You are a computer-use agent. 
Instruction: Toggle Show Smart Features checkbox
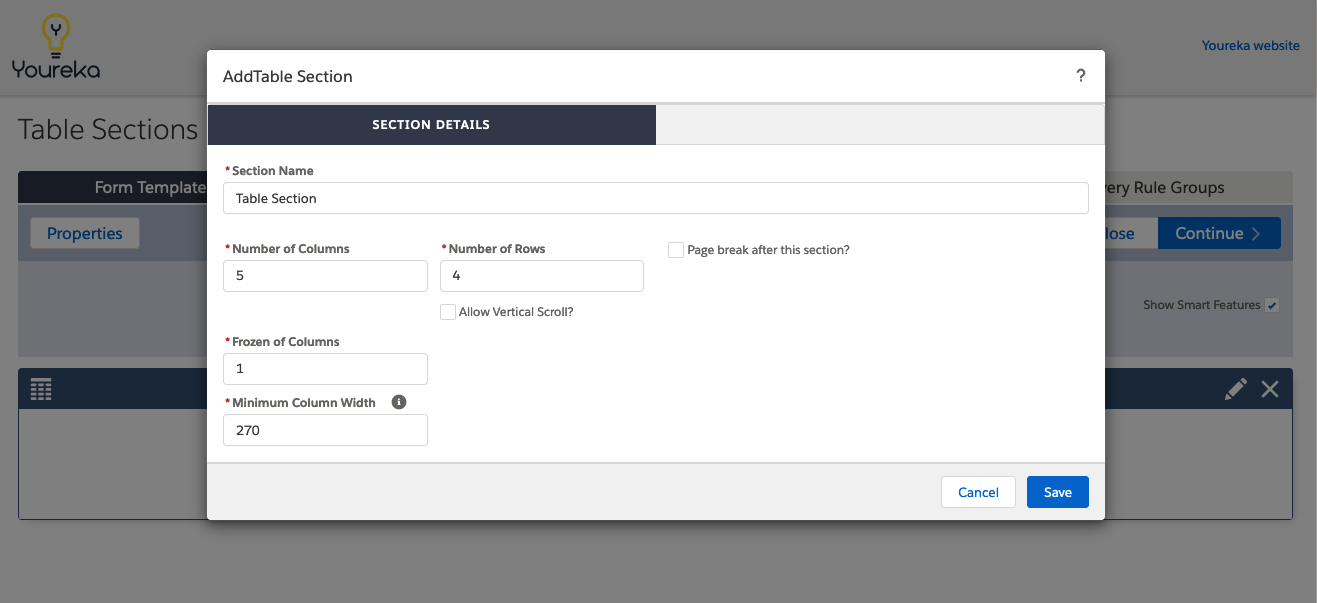pyautogui.click(x=1272, y=305)
